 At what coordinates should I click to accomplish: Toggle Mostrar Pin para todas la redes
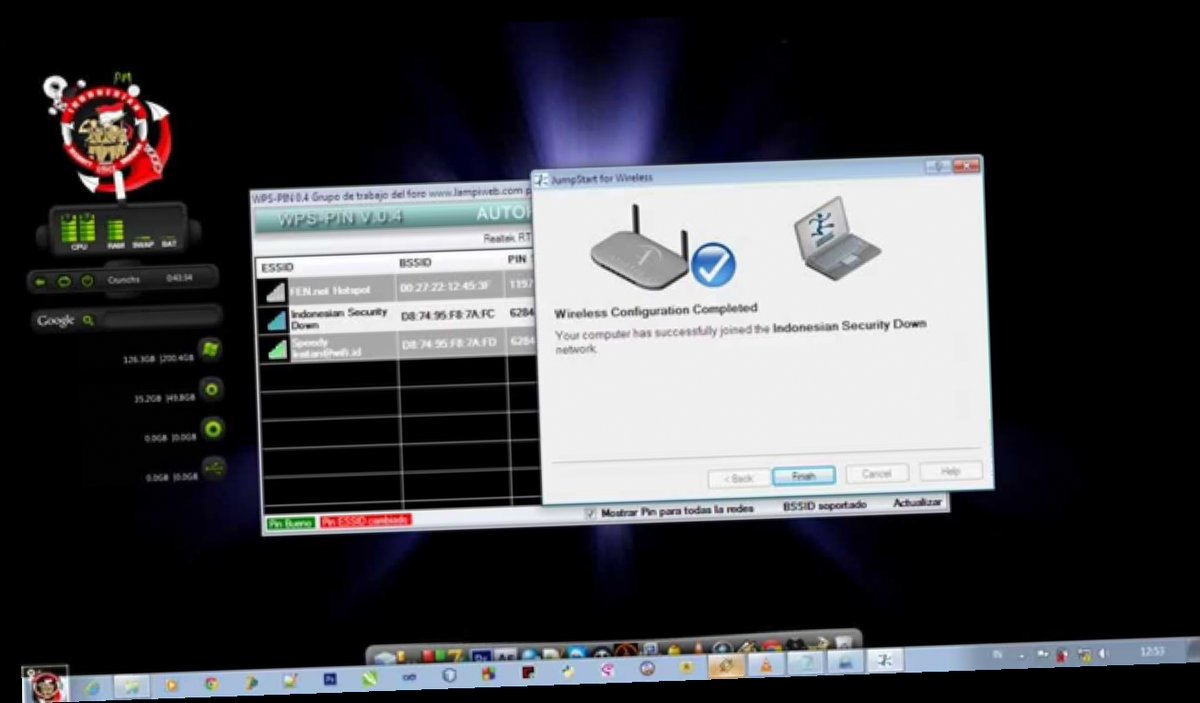click(591, 512)
